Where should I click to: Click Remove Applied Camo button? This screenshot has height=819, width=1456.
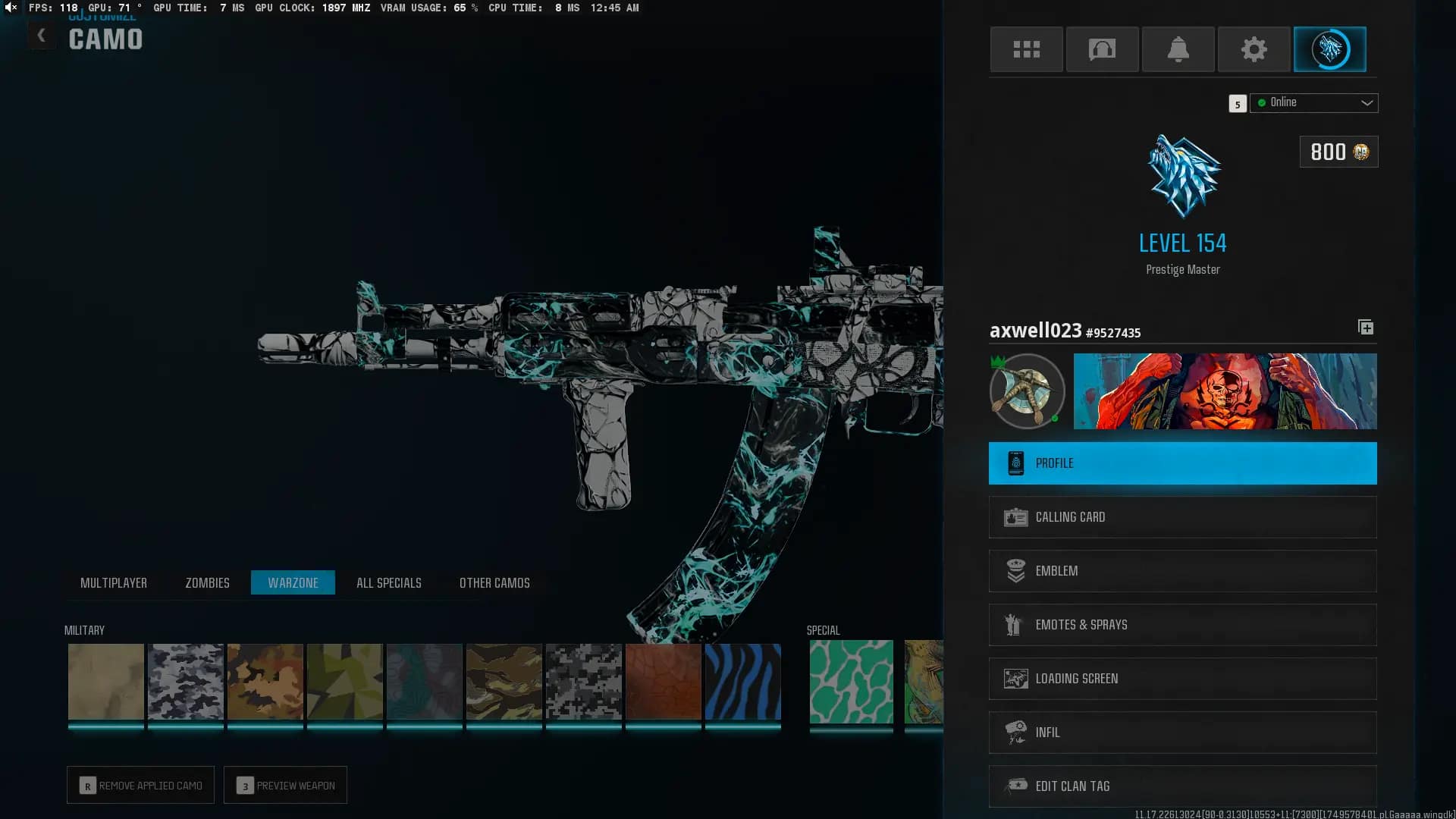140,786
